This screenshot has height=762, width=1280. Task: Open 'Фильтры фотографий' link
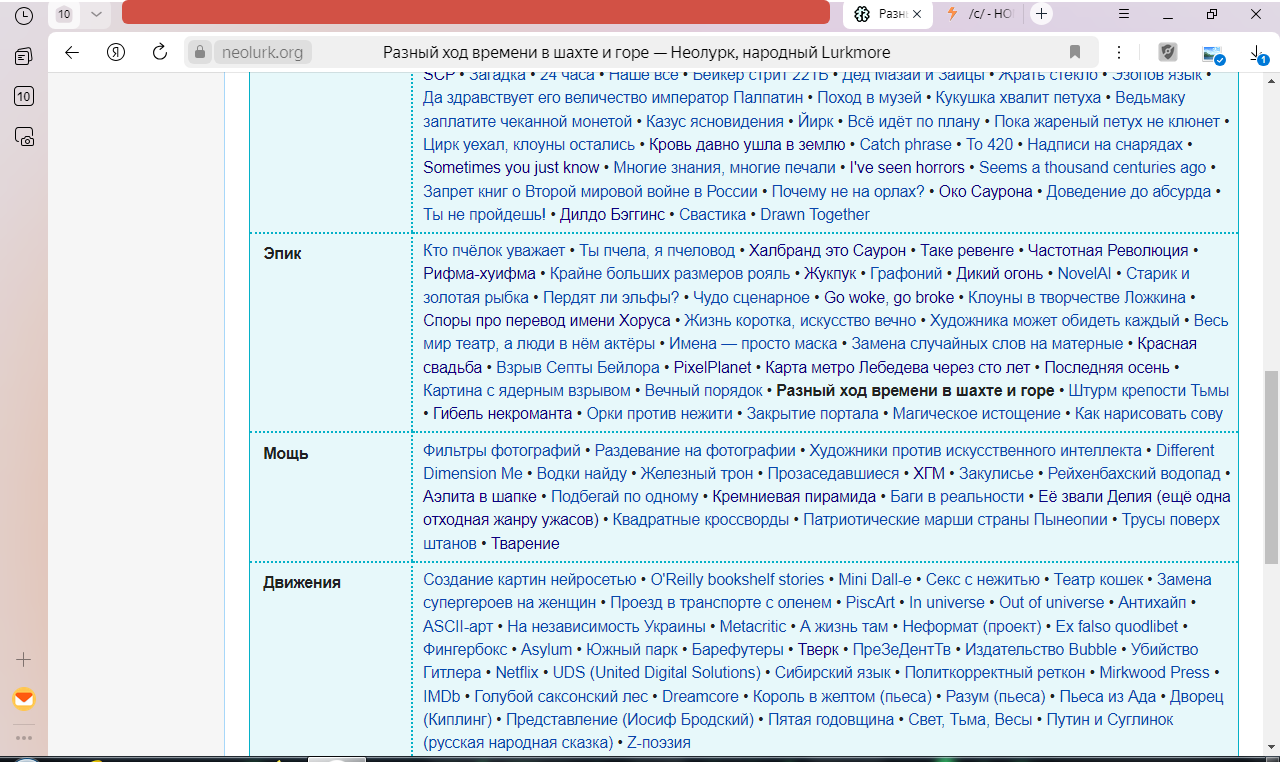(503, 450)
